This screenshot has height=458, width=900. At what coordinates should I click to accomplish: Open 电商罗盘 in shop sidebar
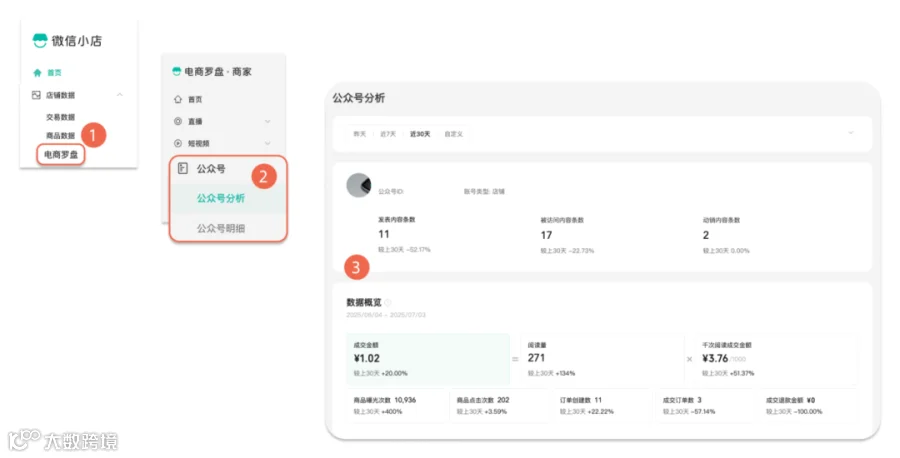click(61, 154)
